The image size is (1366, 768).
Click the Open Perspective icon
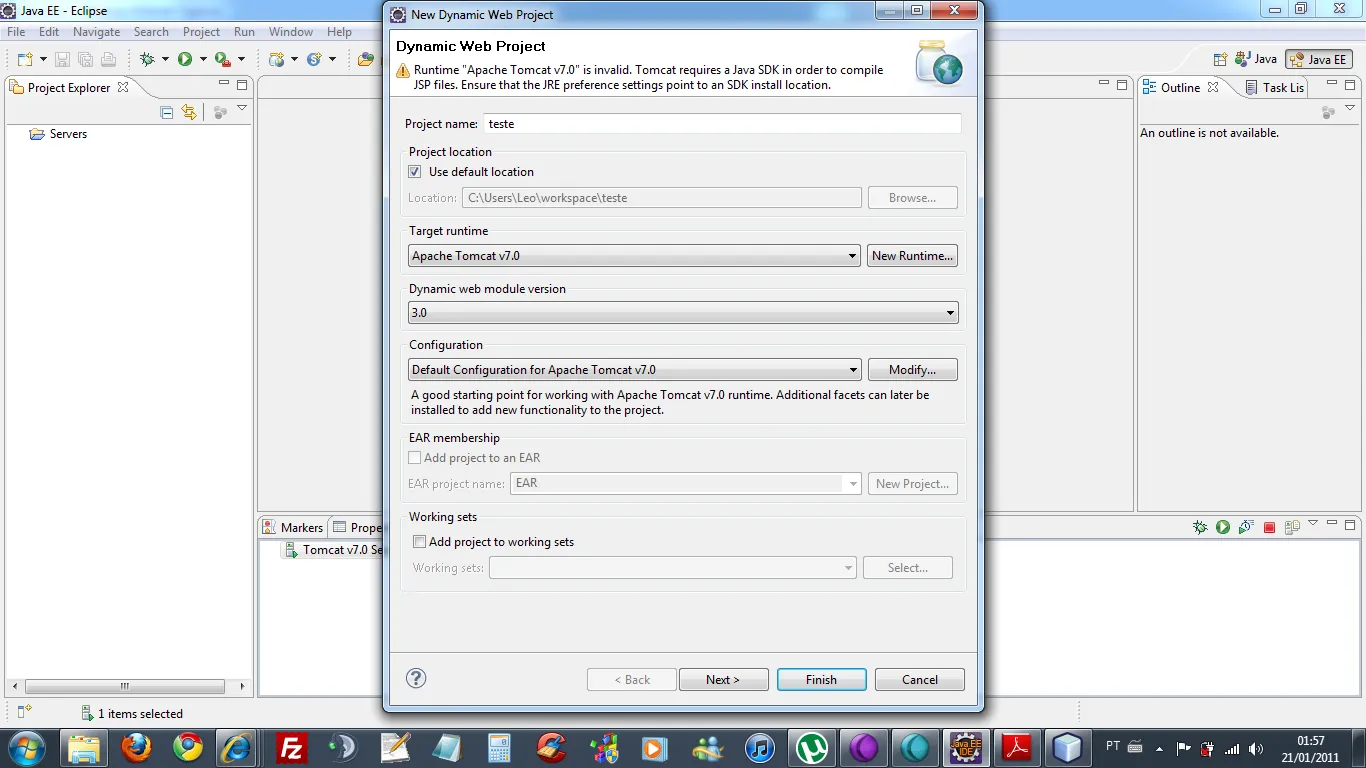point(1220,59)
